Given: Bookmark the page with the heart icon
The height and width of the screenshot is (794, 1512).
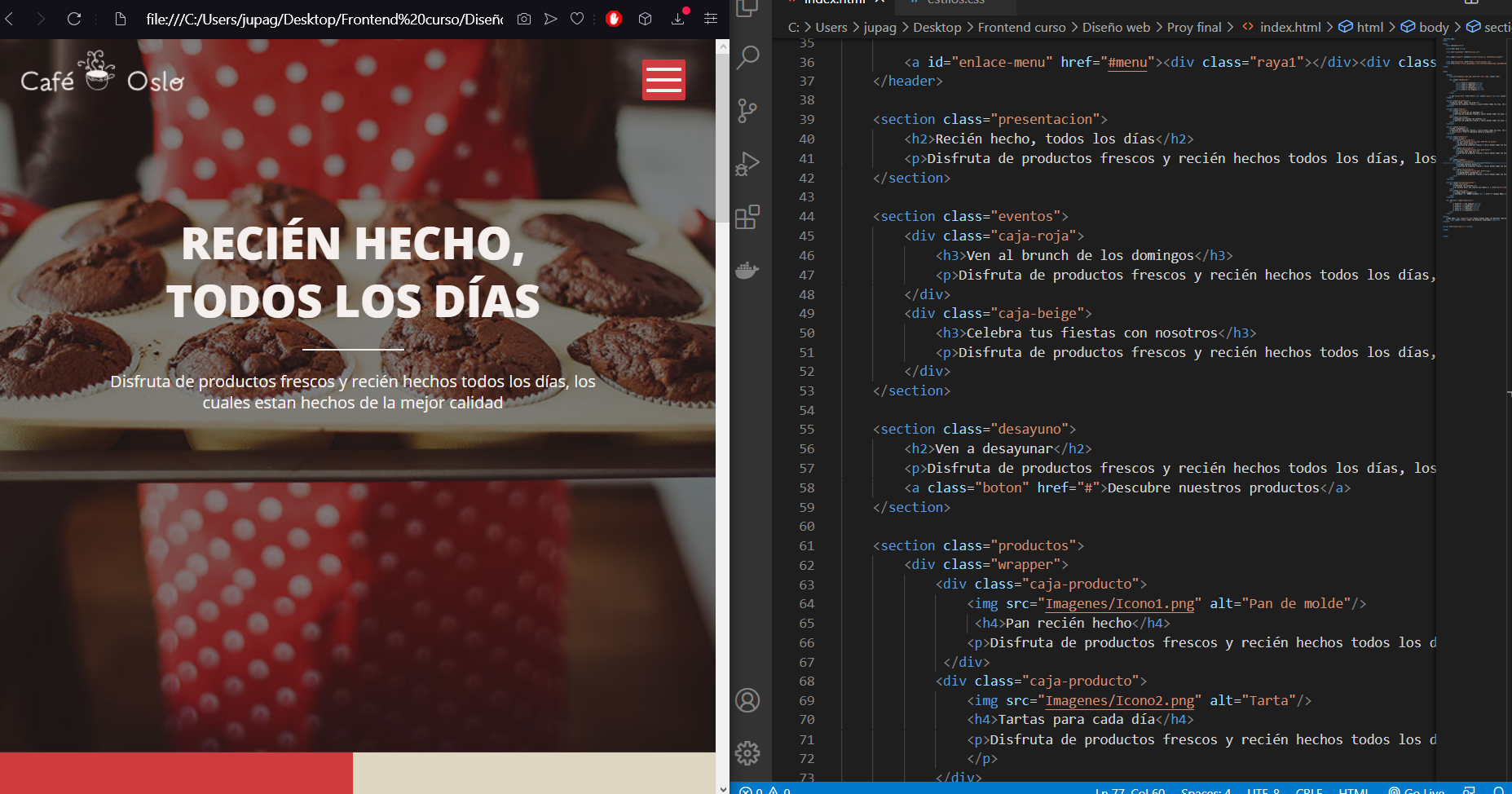Looking at the screenshot, I should pos(577,19).
